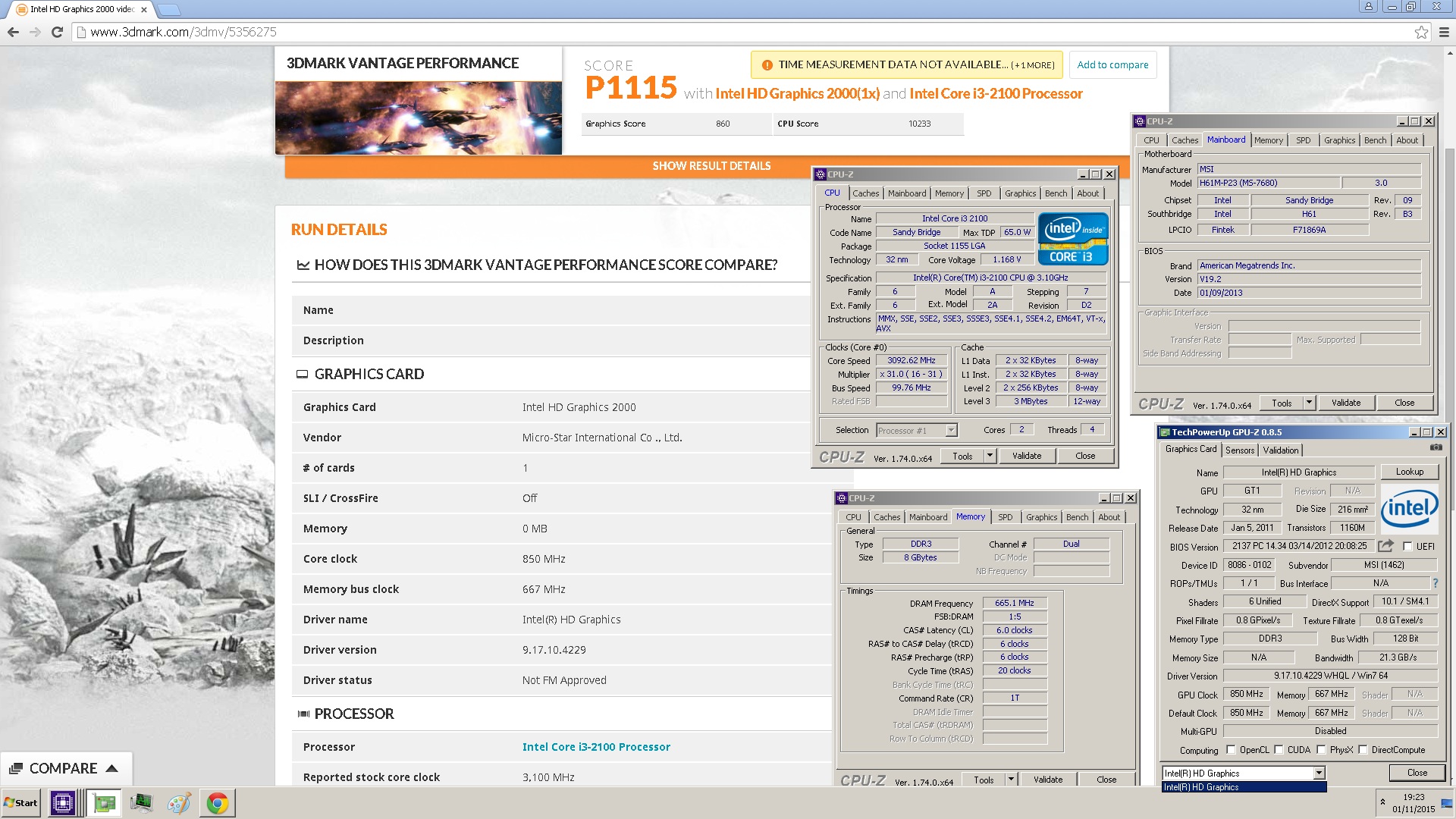
Task: Click the CPU-Z Mainboard window title icon
Action: pyautogui.click(x=1140, y=121)
